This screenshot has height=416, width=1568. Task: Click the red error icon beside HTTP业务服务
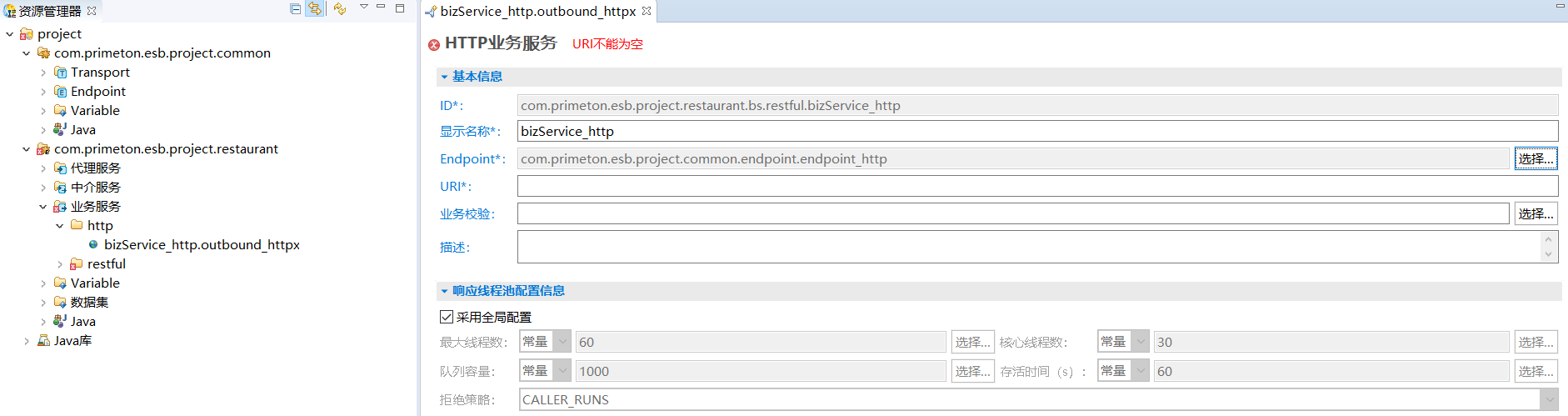click(434, 45)
